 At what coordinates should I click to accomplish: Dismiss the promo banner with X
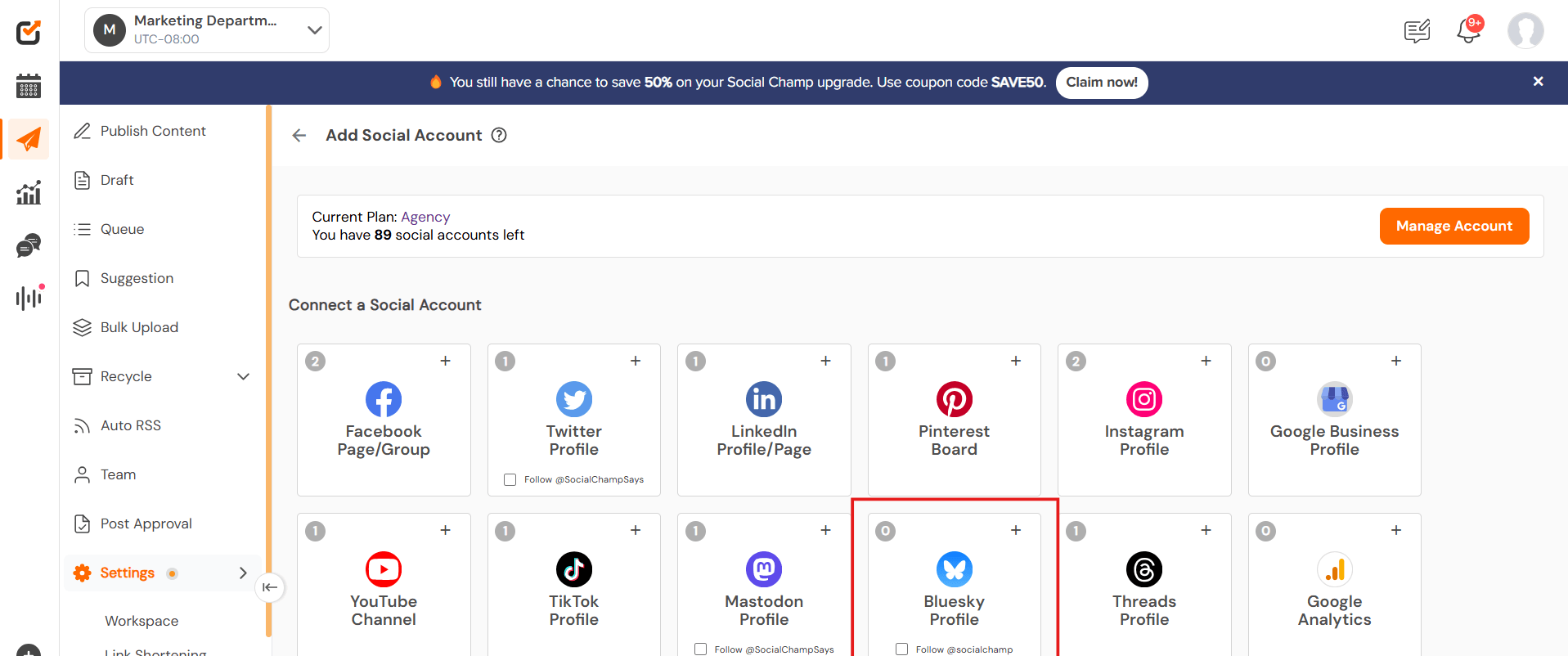click(x=1538, y=82)
